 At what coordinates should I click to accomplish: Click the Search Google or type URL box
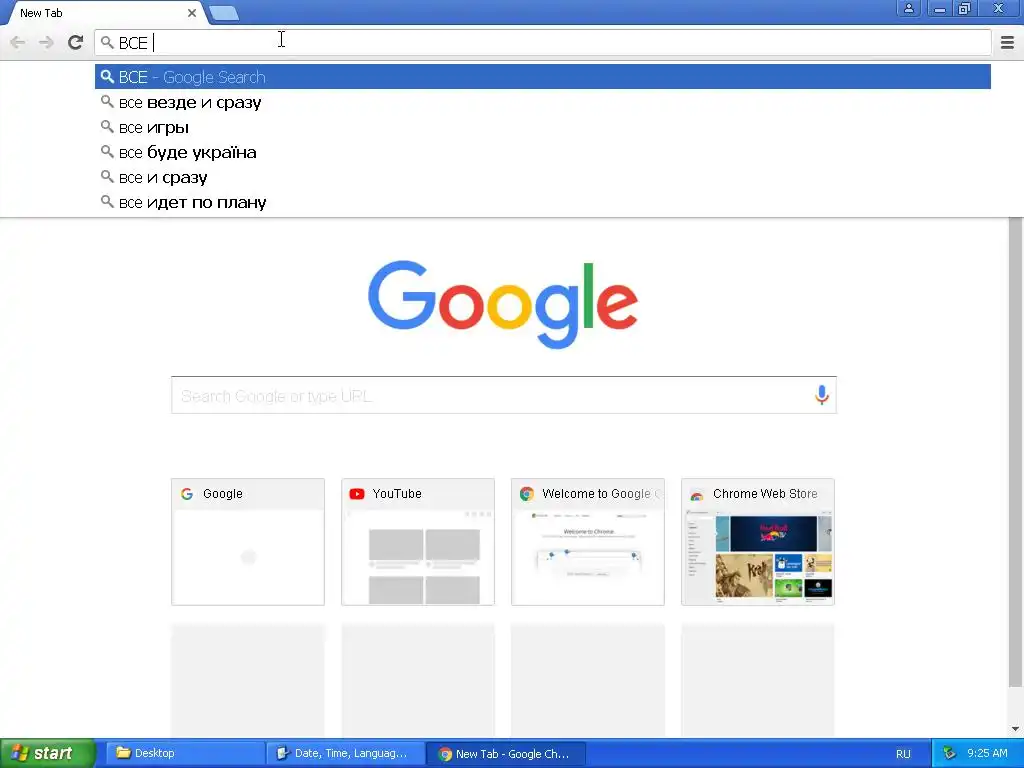(504, 395)
